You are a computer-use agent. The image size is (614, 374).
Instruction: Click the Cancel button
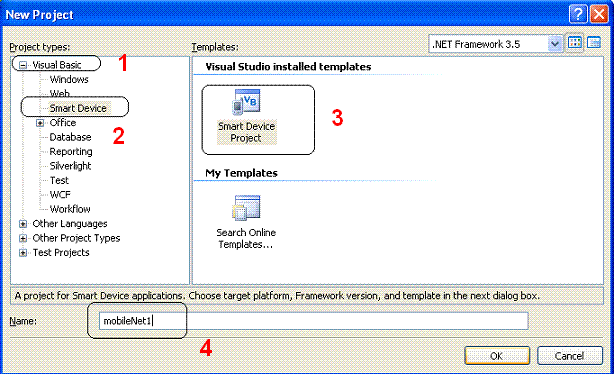569,356
